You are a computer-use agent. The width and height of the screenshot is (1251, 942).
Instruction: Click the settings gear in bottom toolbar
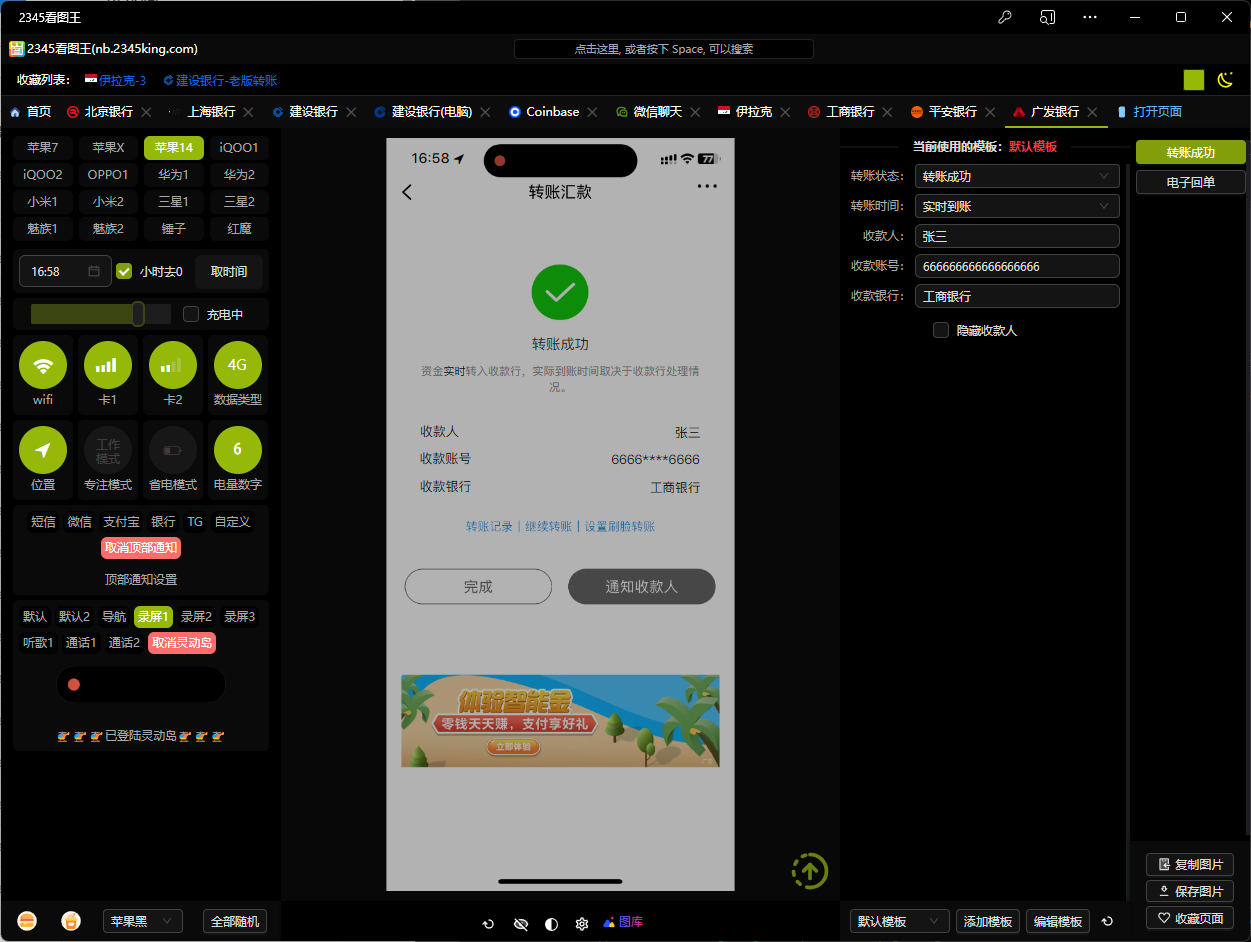pos(581,923)
